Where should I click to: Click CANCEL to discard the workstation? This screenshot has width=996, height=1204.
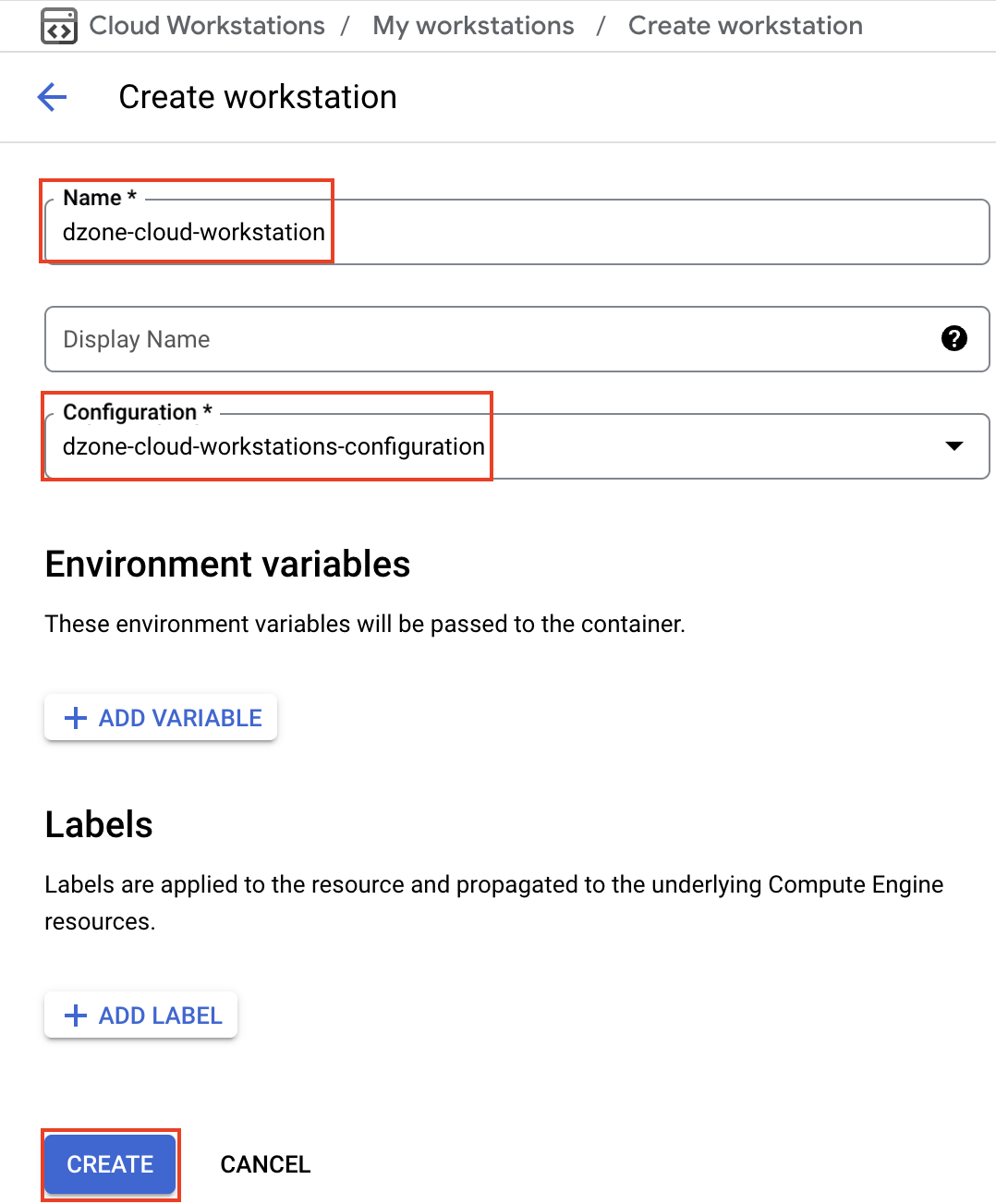265,1164
